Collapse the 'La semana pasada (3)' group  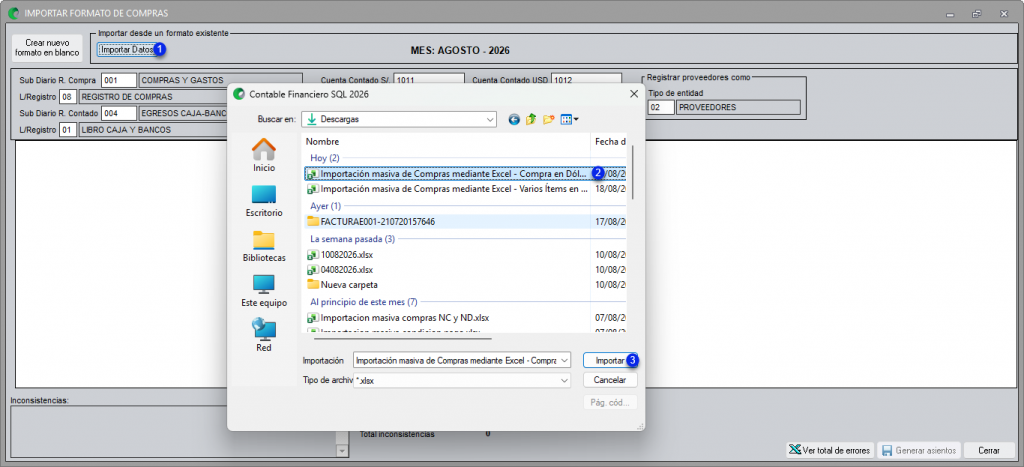tap(352, 239)
